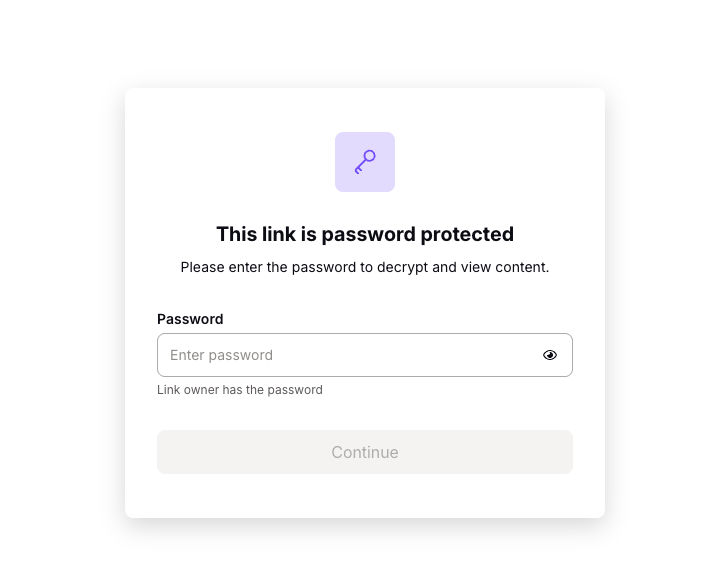
Task: Click the grey Continue button below the hint
Action: pyautogui.click(x=365, y=452)
